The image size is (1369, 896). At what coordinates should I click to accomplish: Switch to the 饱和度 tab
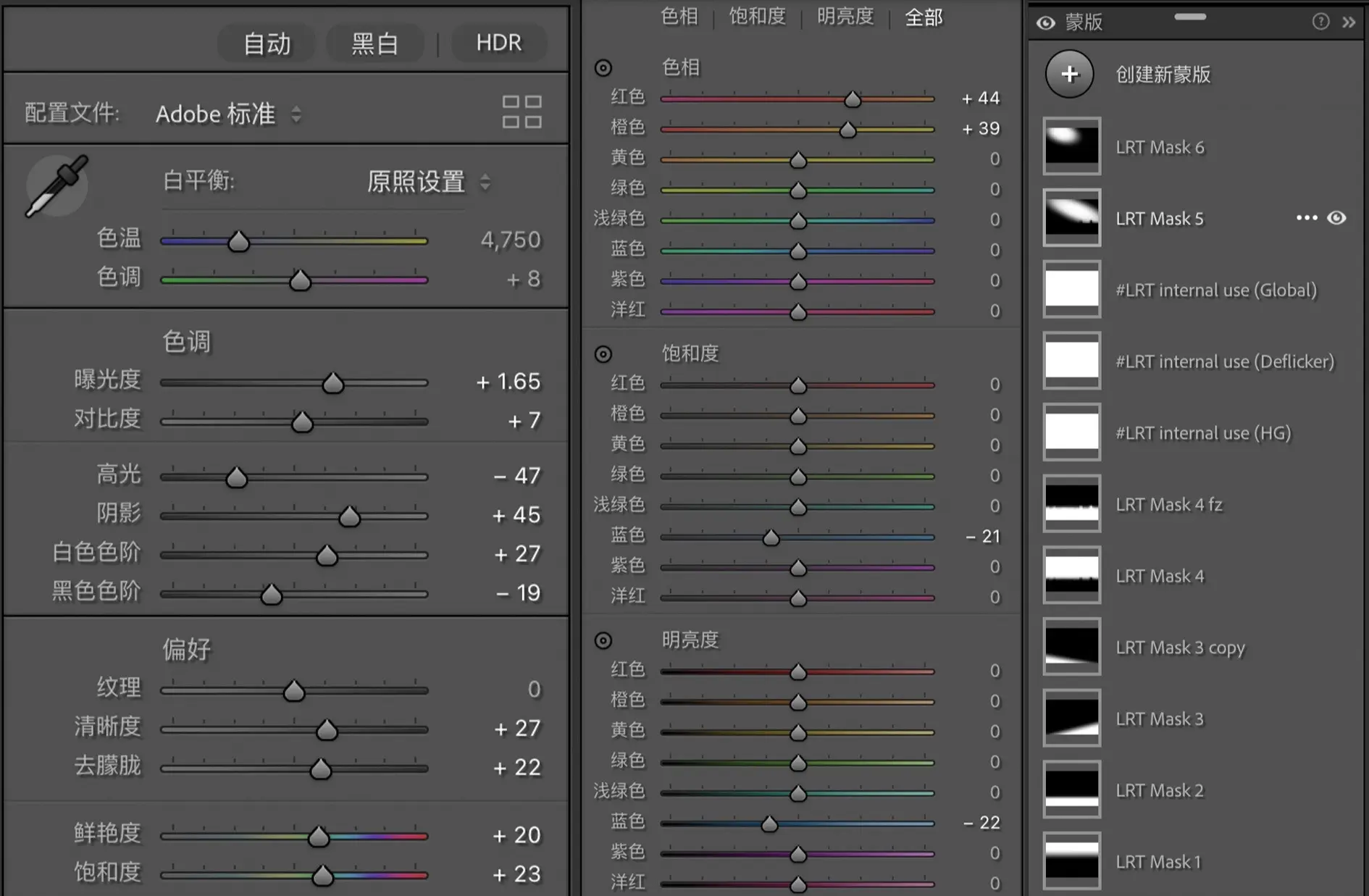757,17
